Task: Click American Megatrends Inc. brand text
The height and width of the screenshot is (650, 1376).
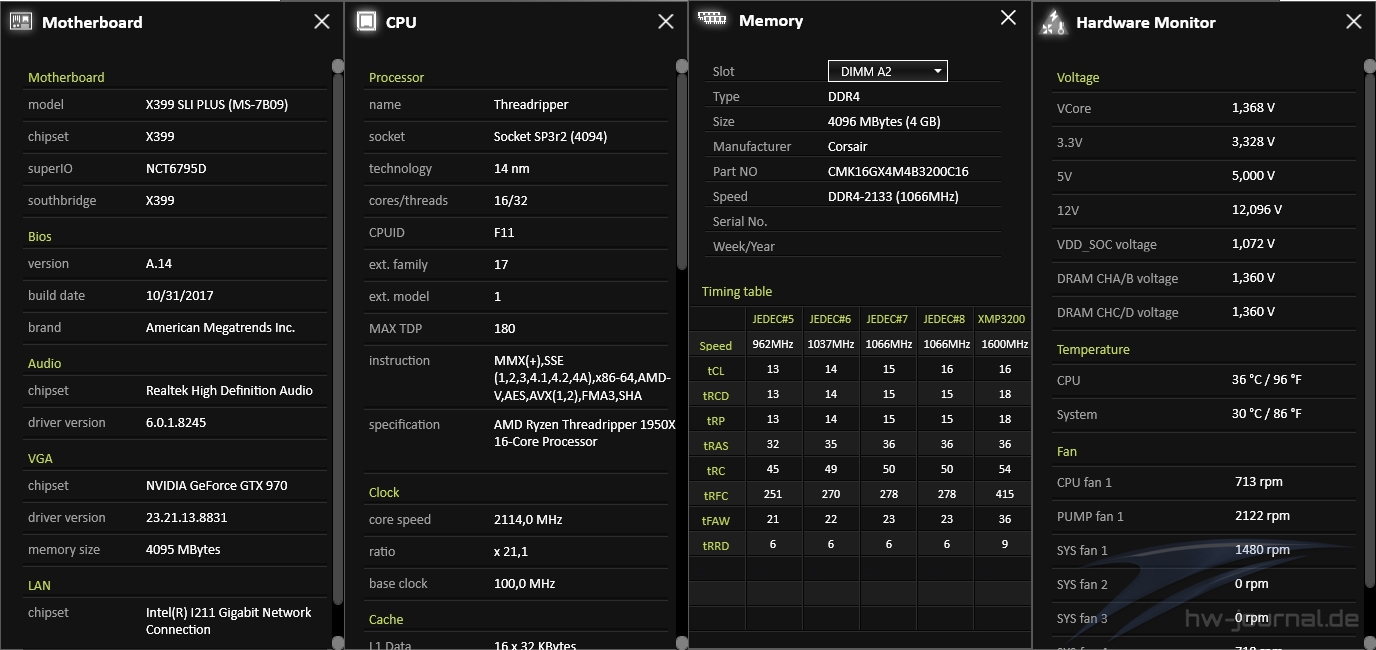Action: tap(220, 327)
